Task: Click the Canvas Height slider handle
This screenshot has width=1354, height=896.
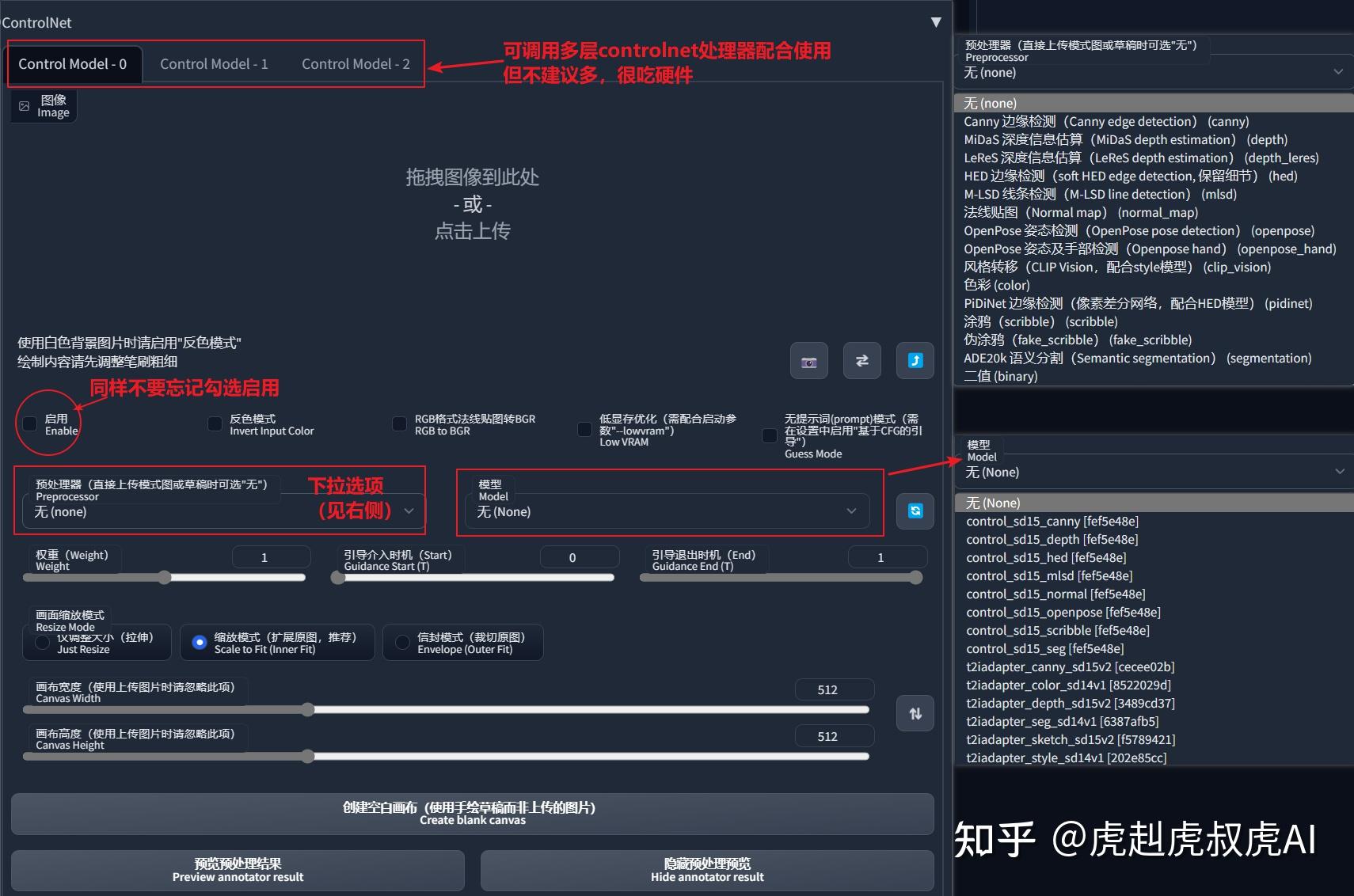Action: (308, 757)
